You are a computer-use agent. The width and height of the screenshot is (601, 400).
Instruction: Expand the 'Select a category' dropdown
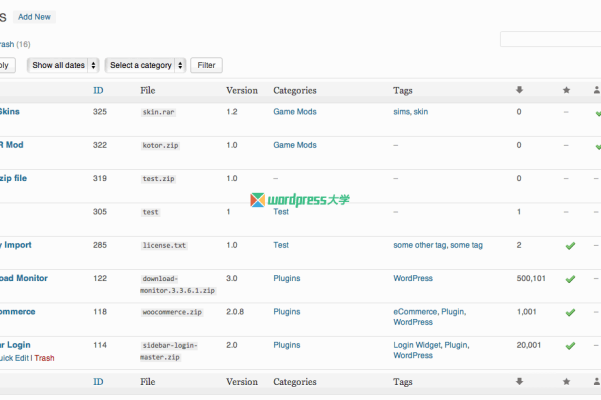click(x=146, y=65)
